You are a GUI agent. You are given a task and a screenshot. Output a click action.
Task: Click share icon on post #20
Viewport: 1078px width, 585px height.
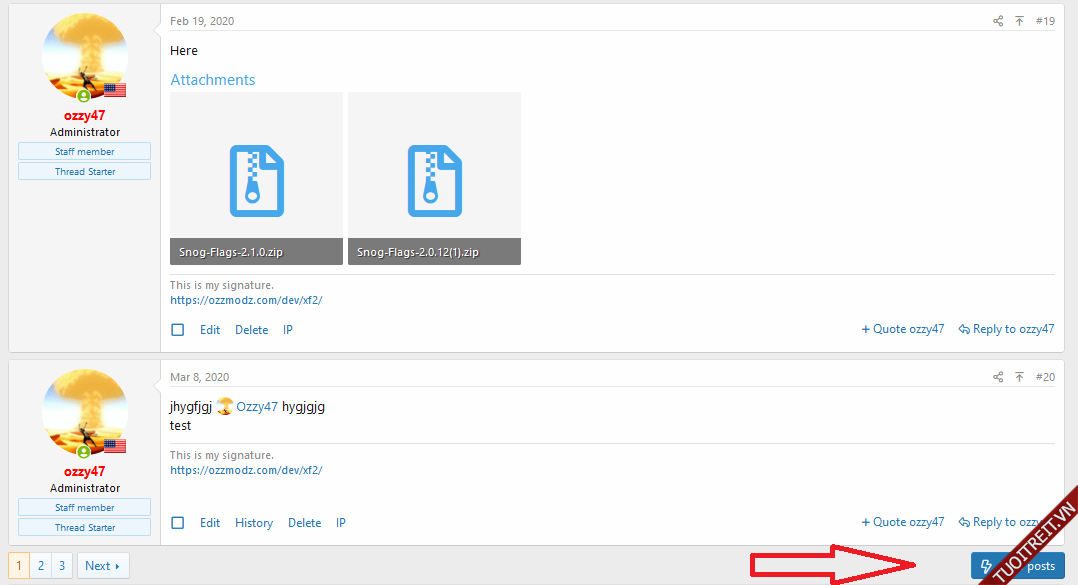click(998, 377)
